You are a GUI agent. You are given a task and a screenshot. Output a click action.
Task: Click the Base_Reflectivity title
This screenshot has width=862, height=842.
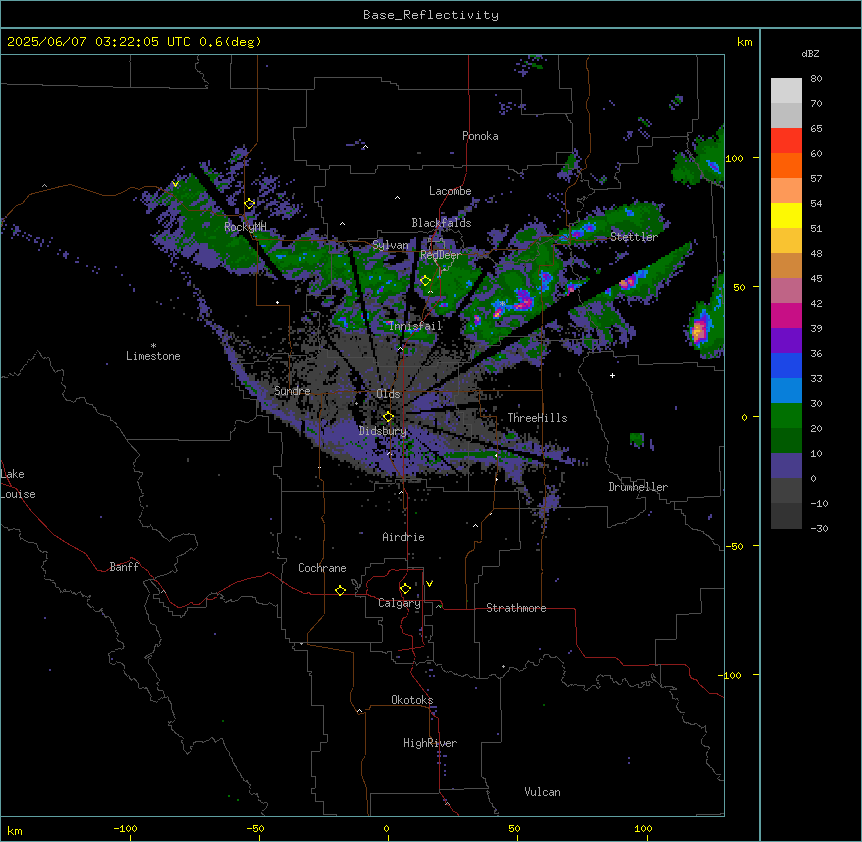click(431, 15)
